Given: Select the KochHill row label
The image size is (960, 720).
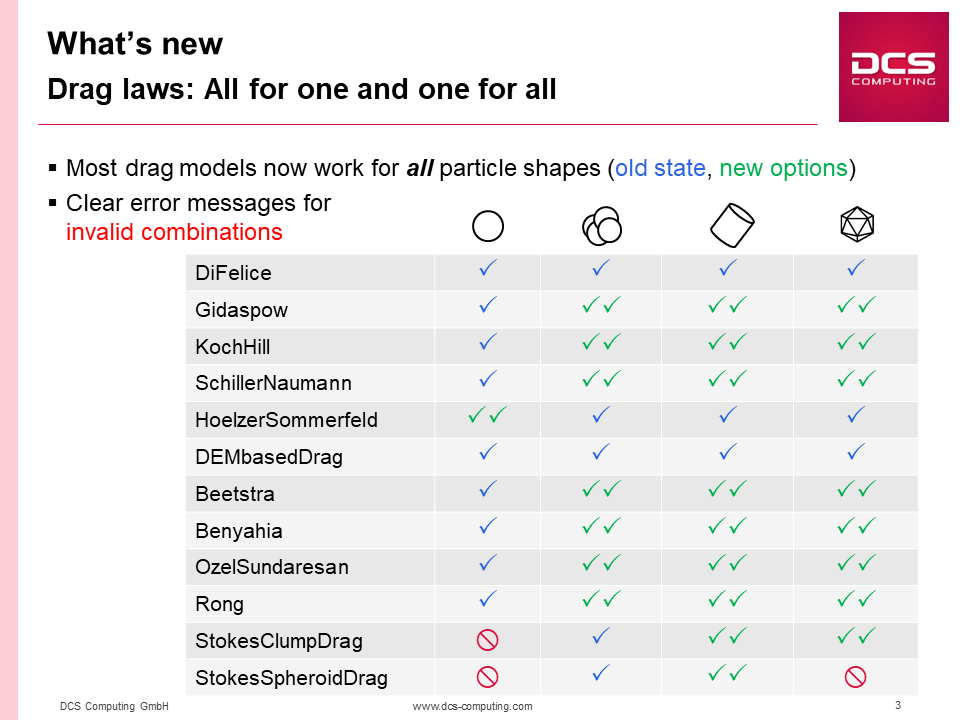Looking at the screenshot, I should click(x=232, y=347).
